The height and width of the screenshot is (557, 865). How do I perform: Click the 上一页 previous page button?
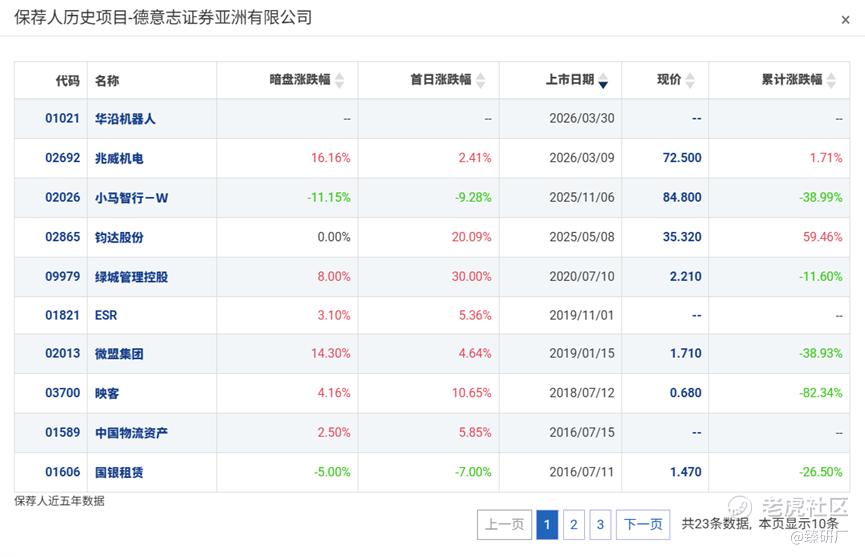504,524
